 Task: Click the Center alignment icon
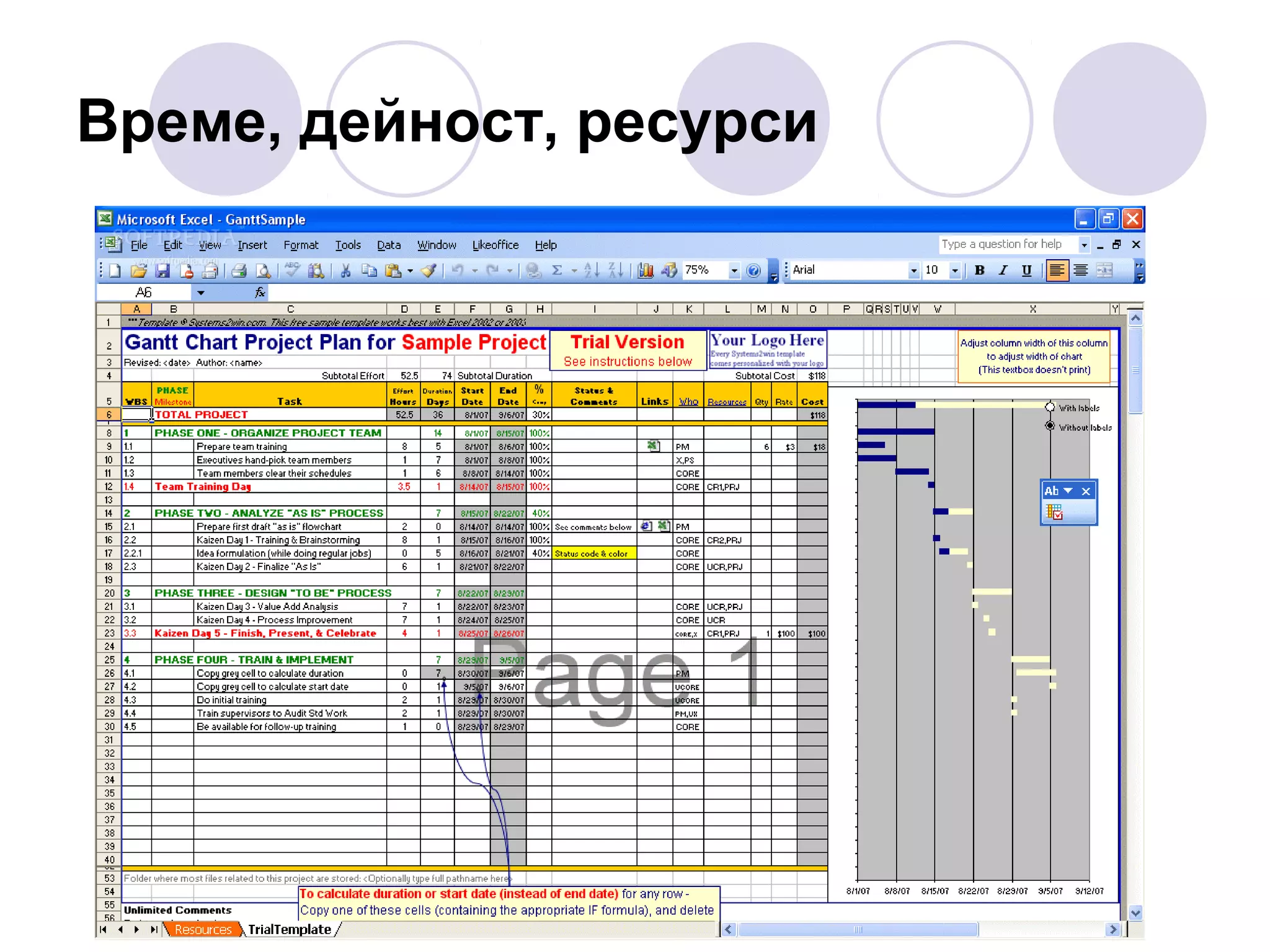click(x=1081, y=270)
